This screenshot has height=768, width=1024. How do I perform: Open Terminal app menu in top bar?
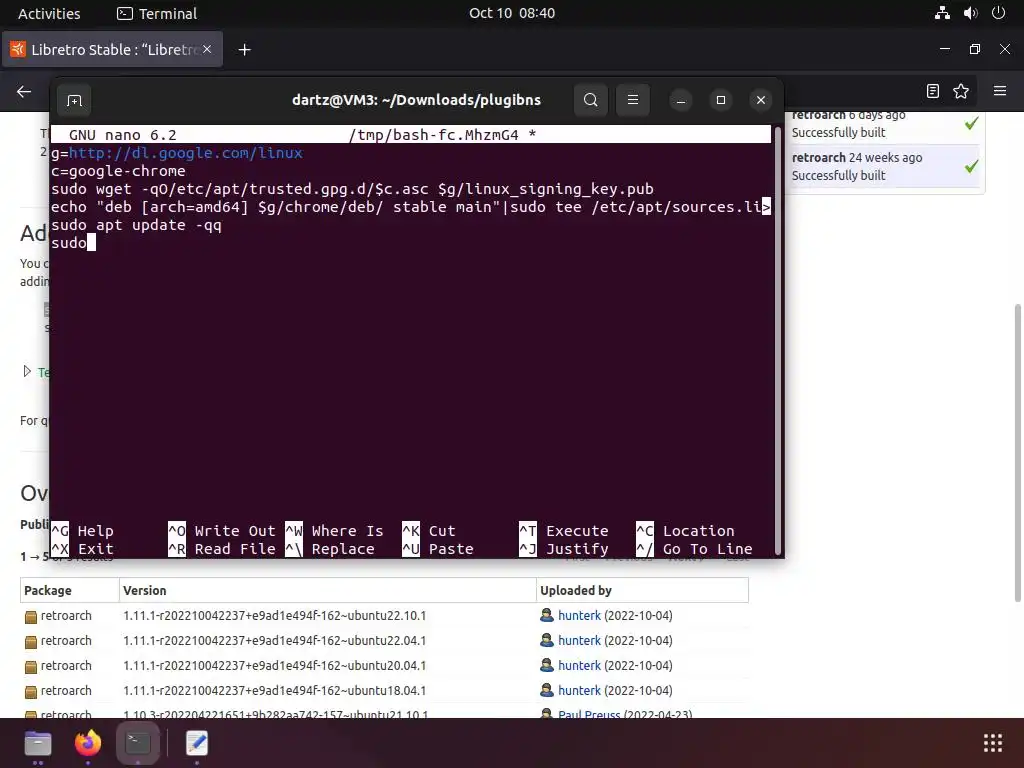click(157, 13)
